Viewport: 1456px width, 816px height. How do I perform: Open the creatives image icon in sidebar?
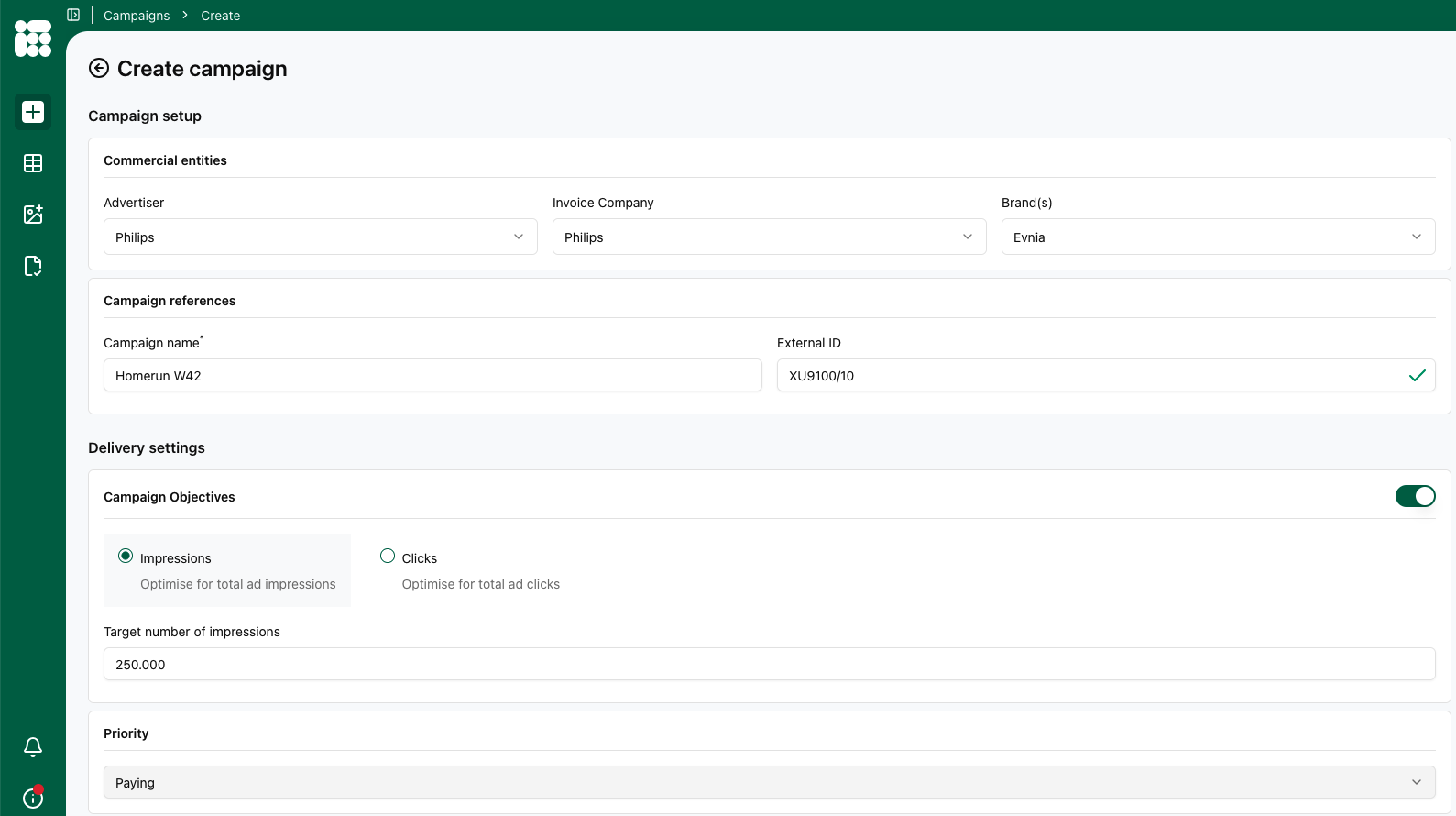click(33, 215)
